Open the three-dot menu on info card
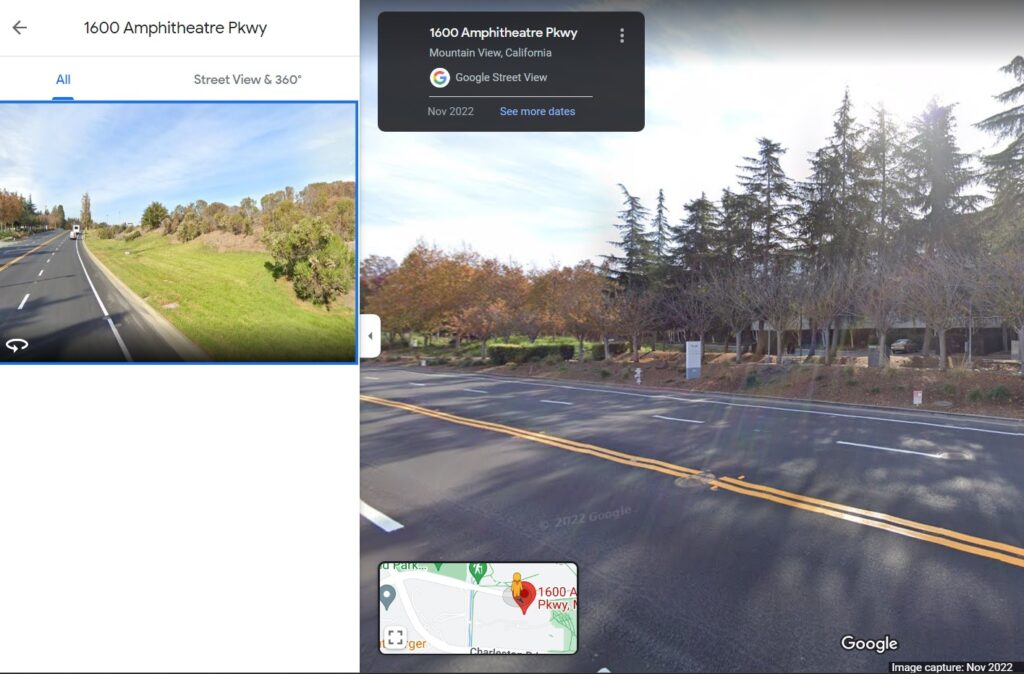 [x=622, y=35]
